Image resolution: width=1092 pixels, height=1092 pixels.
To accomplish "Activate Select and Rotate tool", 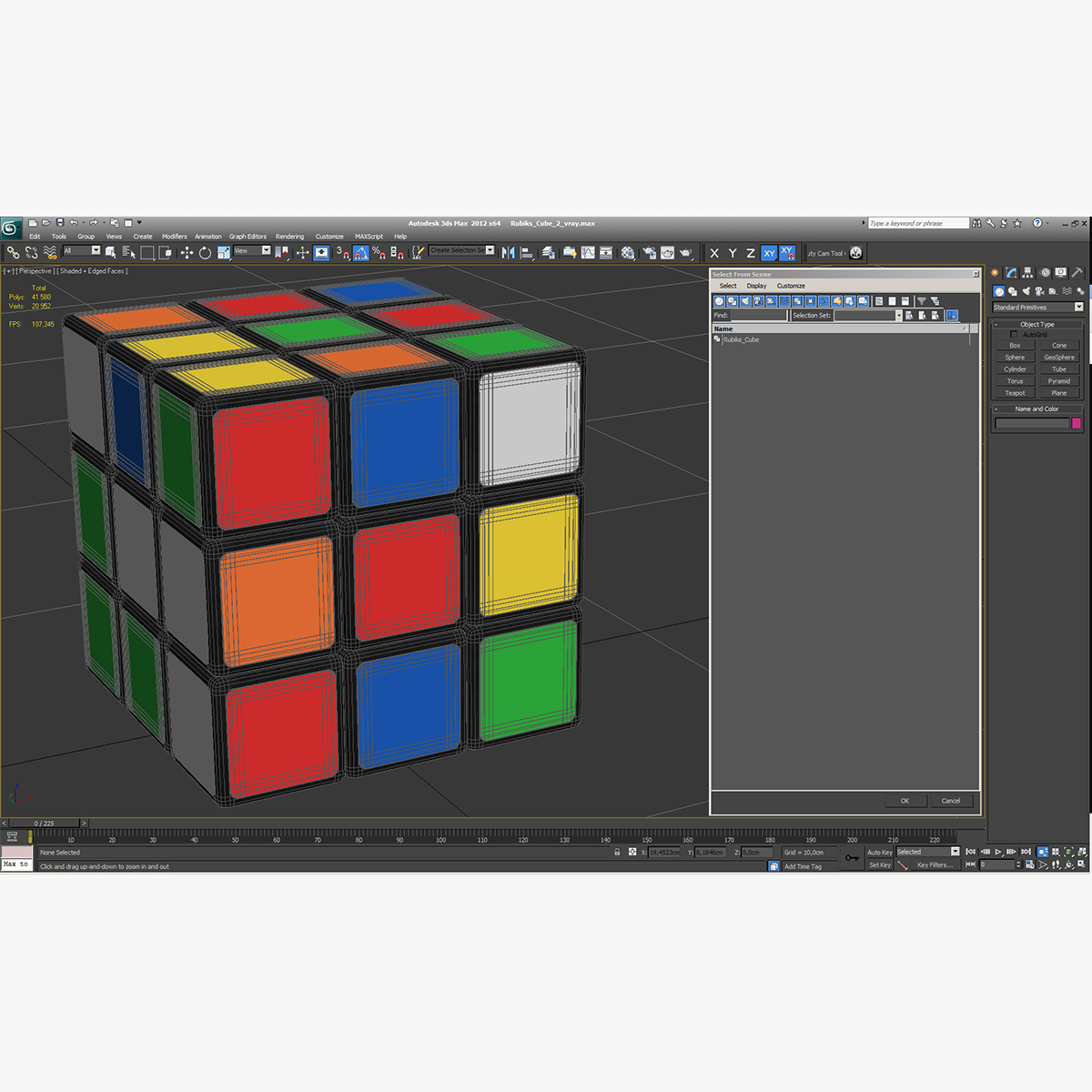I will coord(205,252).
